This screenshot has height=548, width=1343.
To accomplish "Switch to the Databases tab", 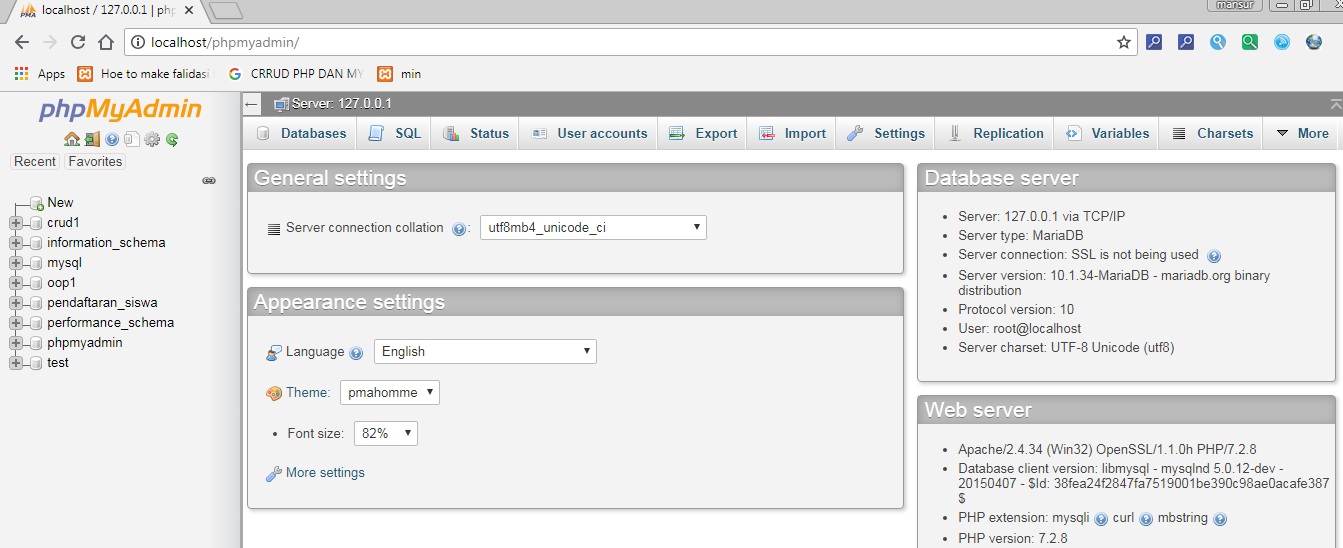I will 300,133.
